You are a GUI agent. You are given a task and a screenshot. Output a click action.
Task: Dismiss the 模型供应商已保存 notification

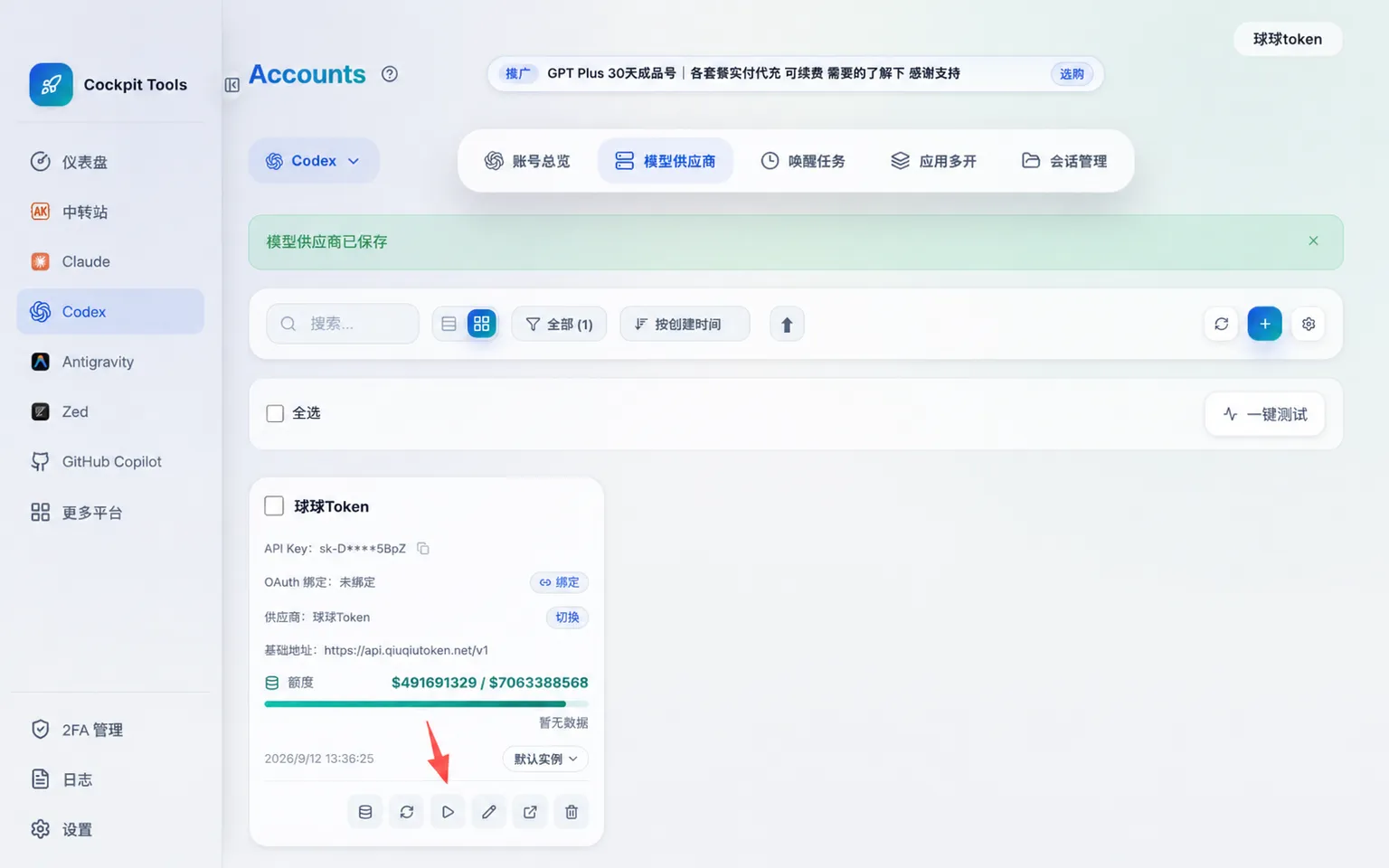[x=1313, y=241]
